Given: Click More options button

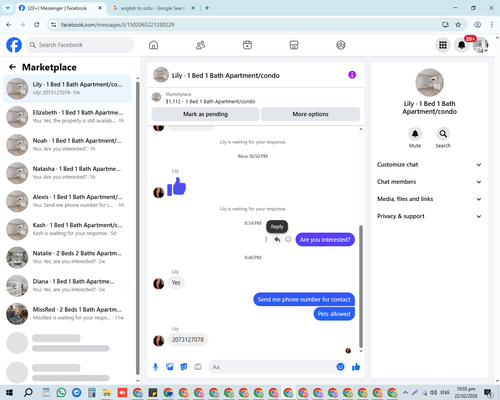Looking at the screenshot, I should [x=310, y=114].
